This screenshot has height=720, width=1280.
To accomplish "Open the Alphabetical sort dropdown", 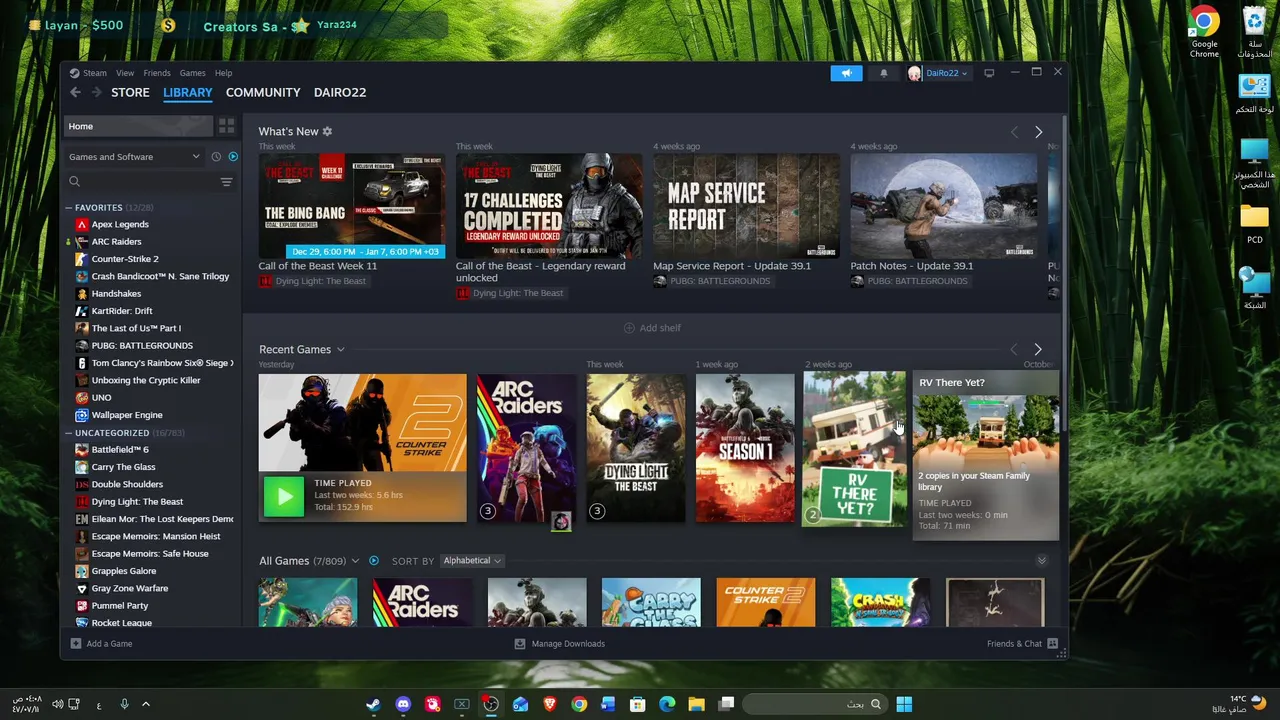I will tap(472, 560).
